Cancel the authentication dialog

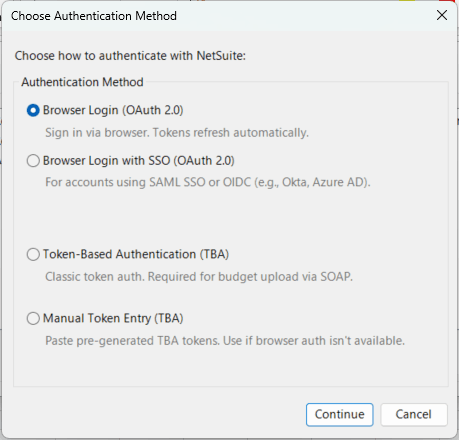[414, 414]
